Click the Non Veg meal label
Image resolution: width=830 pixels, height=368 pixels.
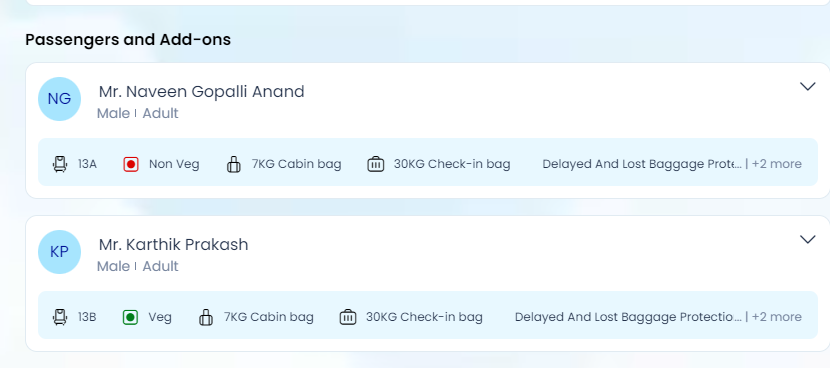point(174,164)
